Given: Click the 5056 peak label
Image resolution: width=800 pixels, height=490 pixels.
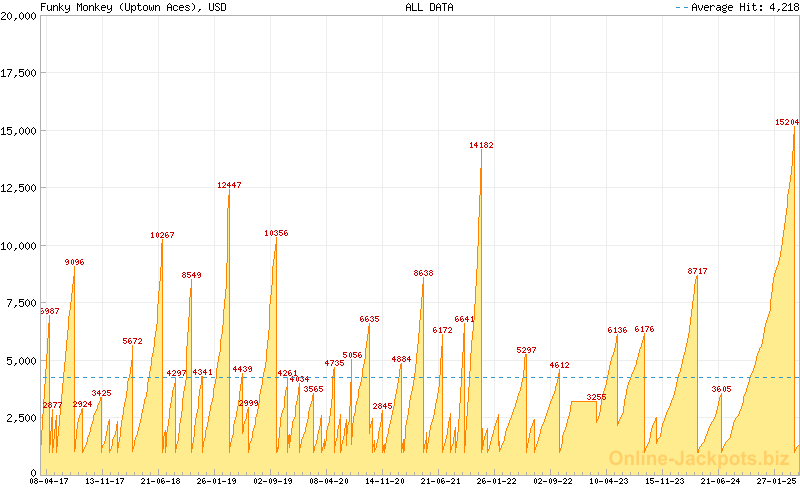Looking at the screenshot, I should tap(353, 355).
